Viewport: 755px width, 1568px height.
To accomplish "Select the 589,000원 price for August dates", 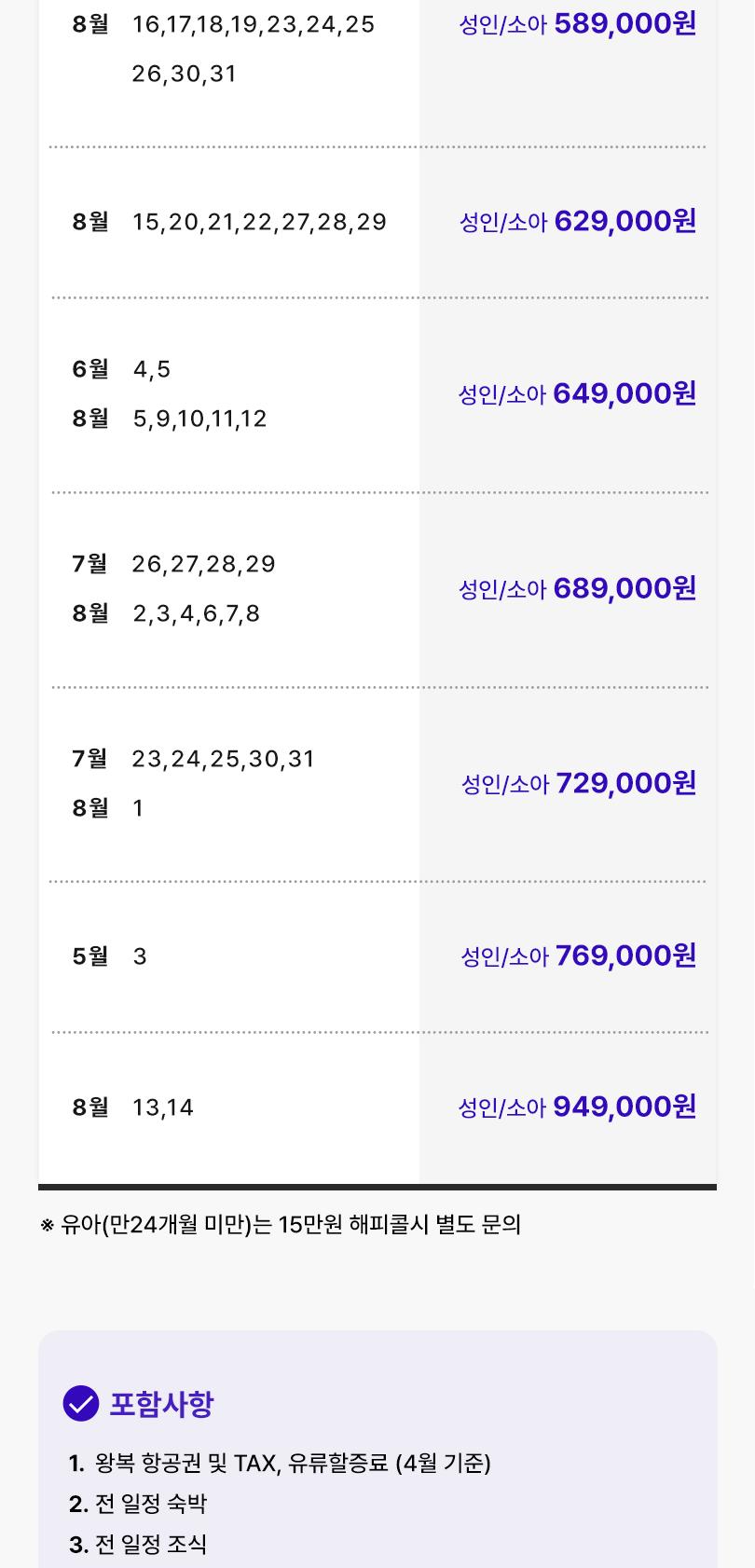I will 577,24.
